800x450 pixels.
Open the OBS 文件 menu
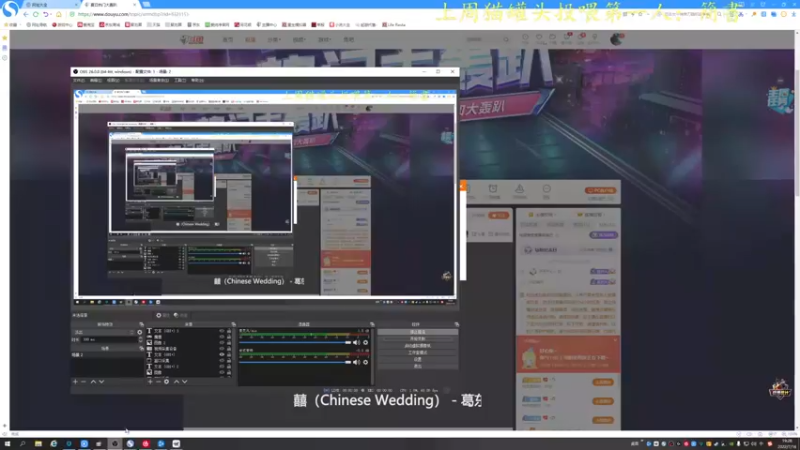[79, 81]
